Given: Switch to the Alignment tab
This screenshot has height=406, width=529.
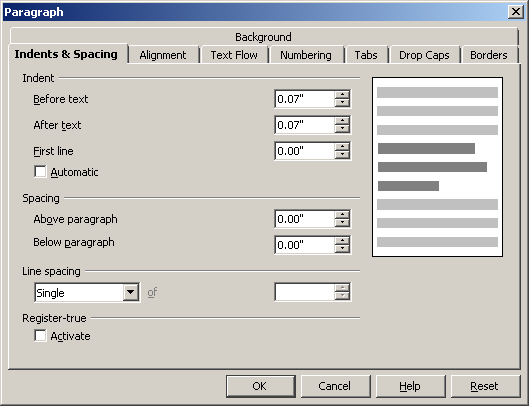Looking at the screenshot, I should coord(163,55).
